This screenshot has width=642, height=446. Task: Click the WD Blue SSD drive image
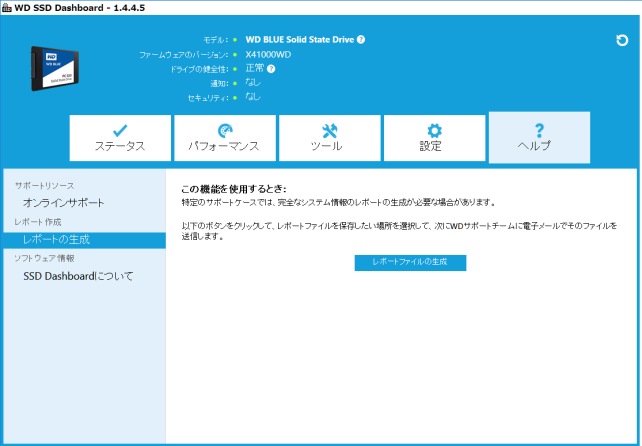55,68
